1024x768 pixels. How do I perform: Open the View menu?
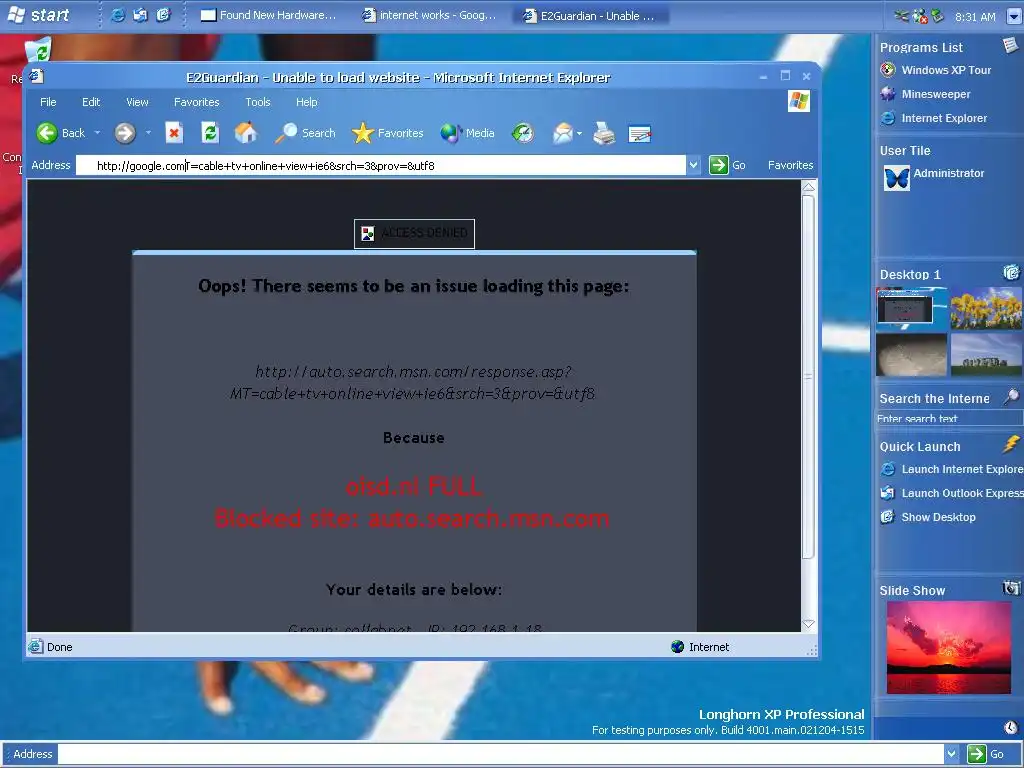point(137,102)
